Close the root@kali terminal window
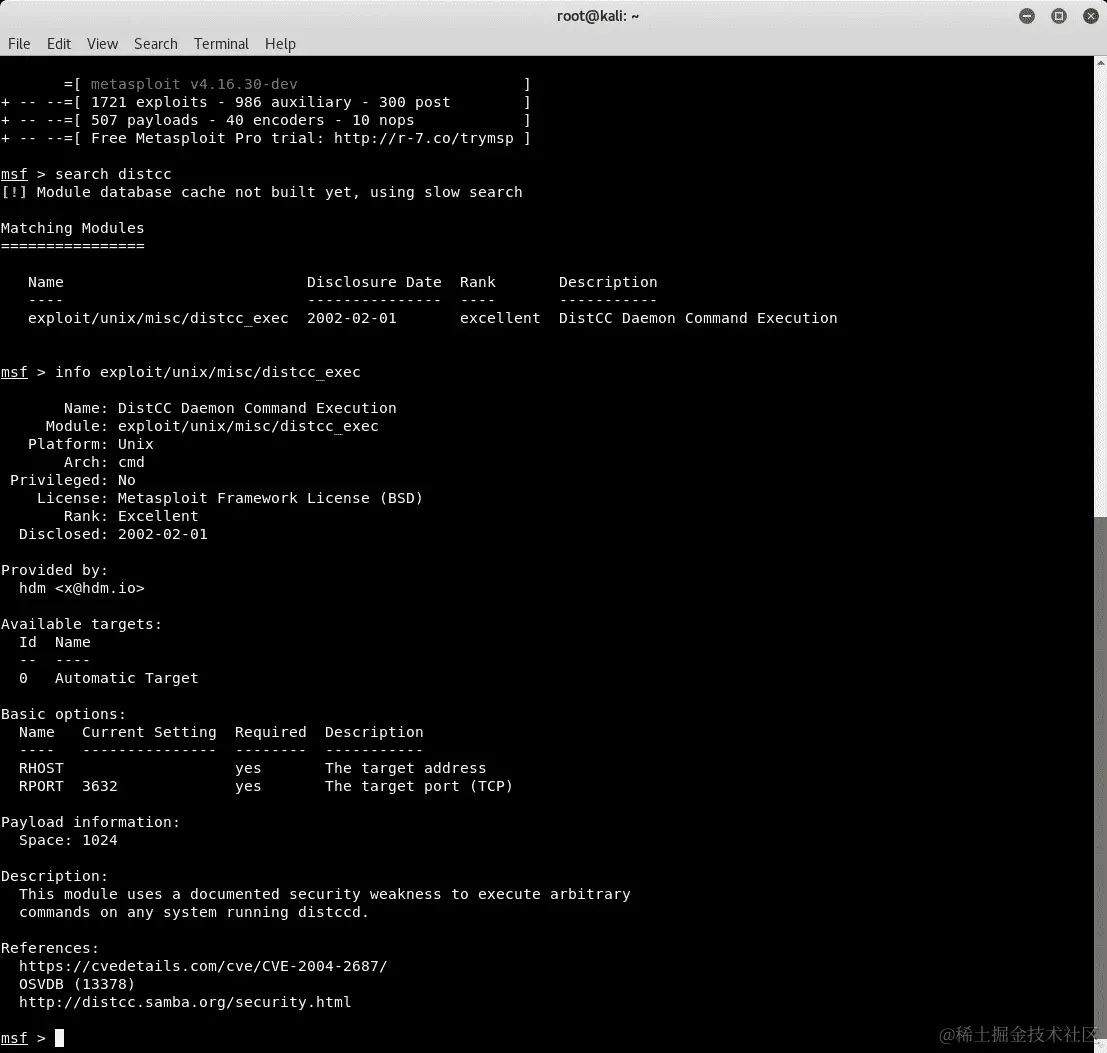Image resolution: width=1107 pixels, height=1053 pixels. coord(1091,16)
